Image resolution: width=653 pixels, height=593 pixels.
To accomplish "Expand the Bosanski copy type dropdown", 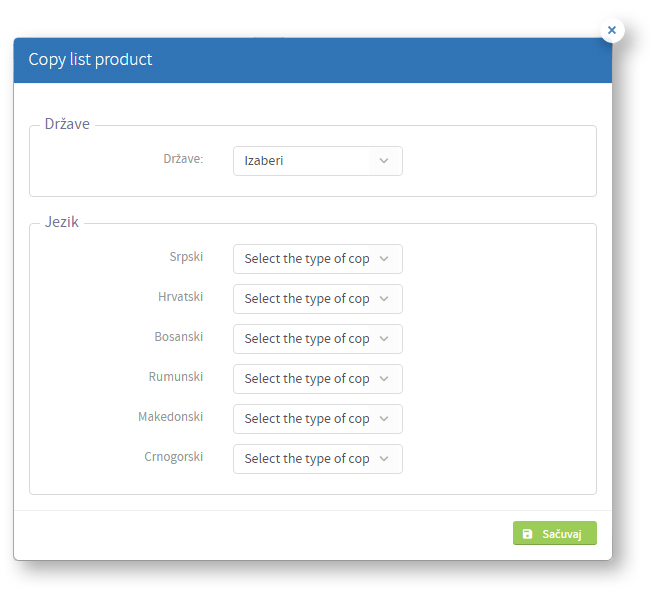I will (318, 339).
